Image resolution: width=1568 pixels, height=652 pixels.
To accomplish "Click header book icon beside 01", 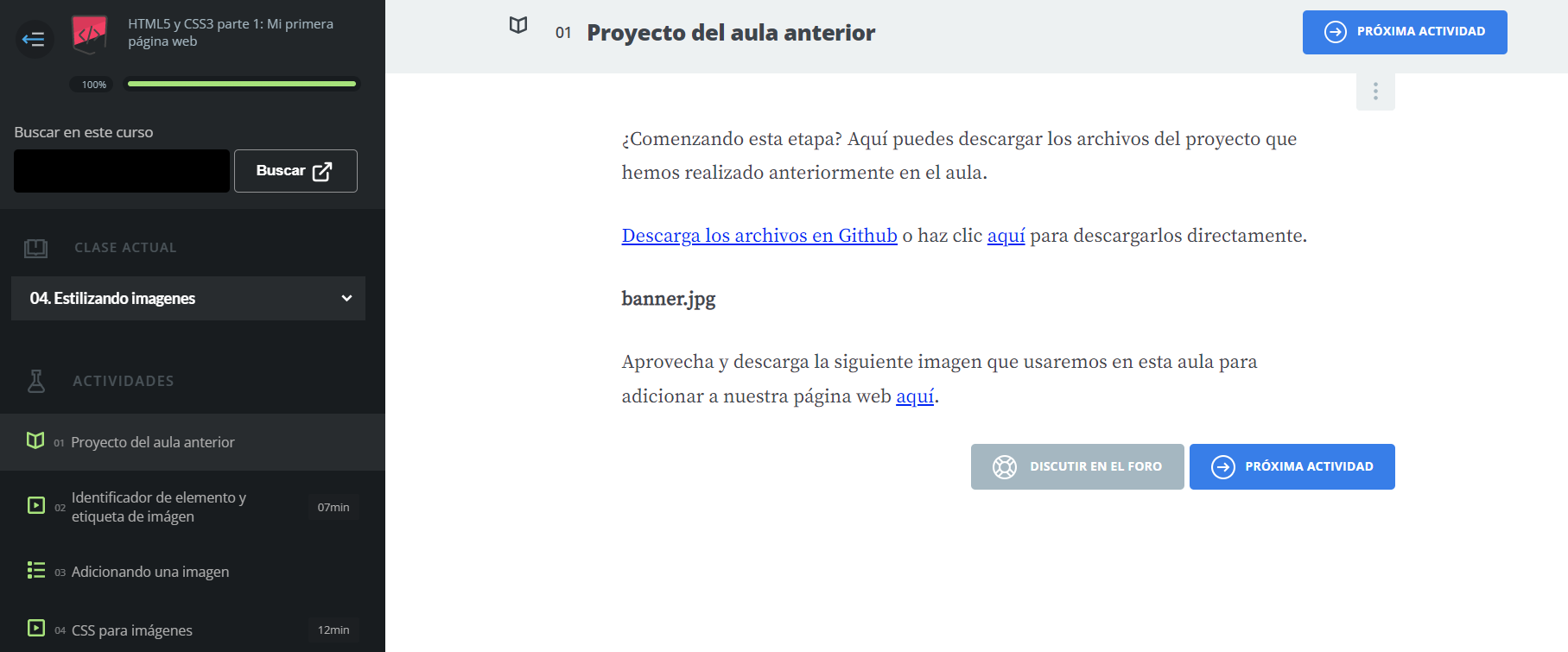I will [x=518, y=25].
